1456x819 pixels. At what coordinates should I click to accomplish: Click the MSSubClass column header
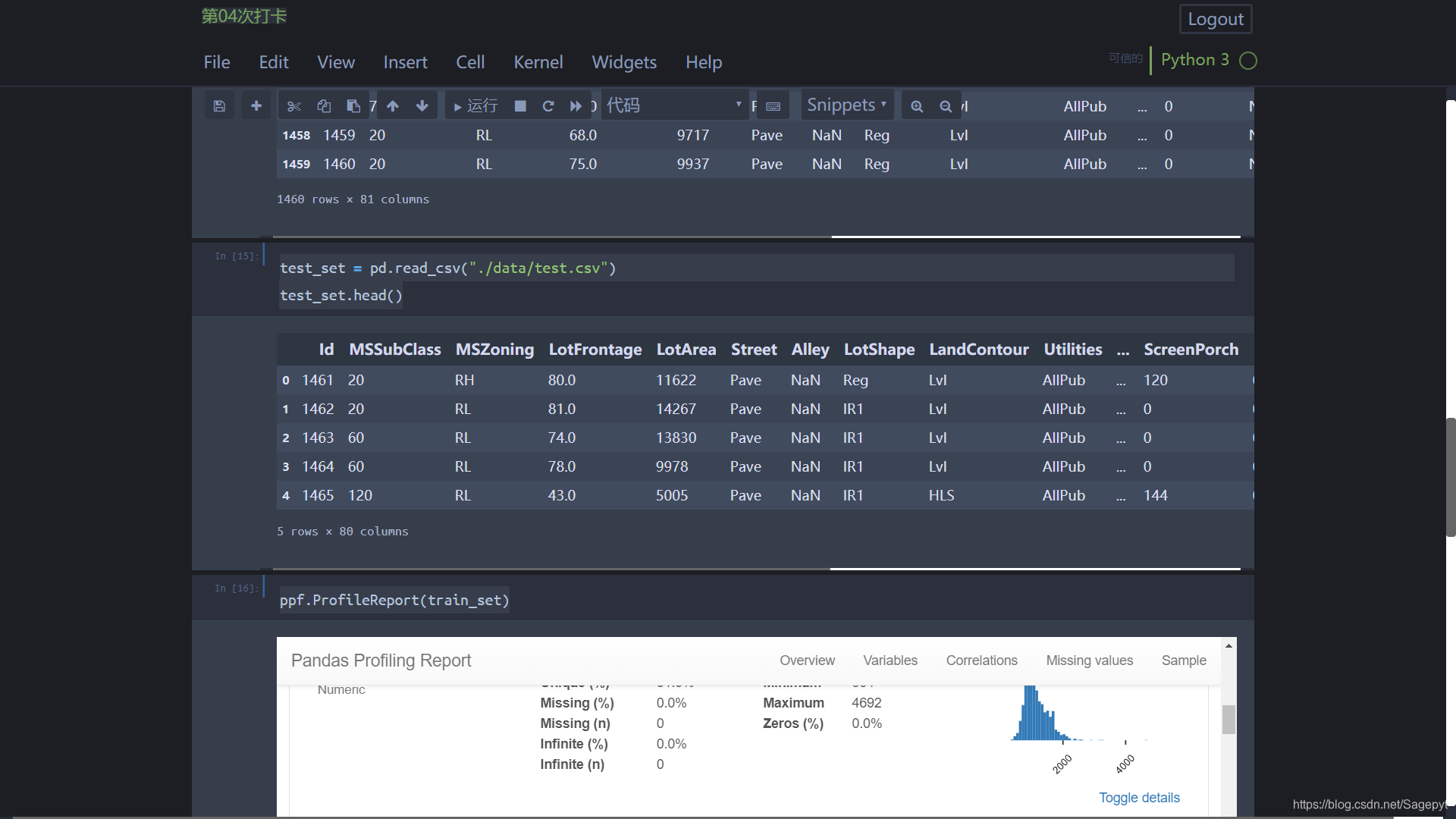[395, 350]
